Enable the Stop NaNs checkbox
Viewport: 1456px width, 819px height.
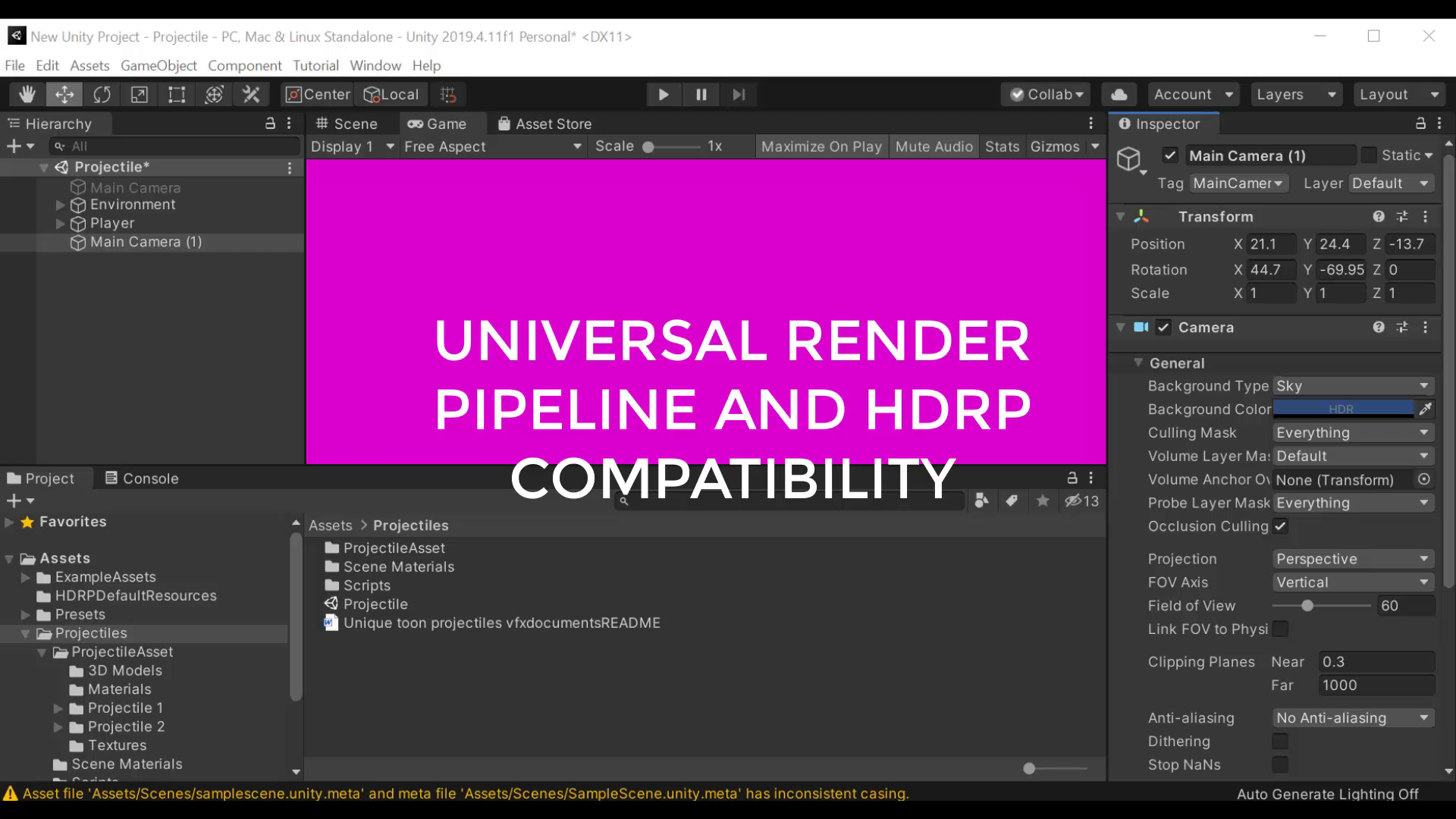[1280, 764]
